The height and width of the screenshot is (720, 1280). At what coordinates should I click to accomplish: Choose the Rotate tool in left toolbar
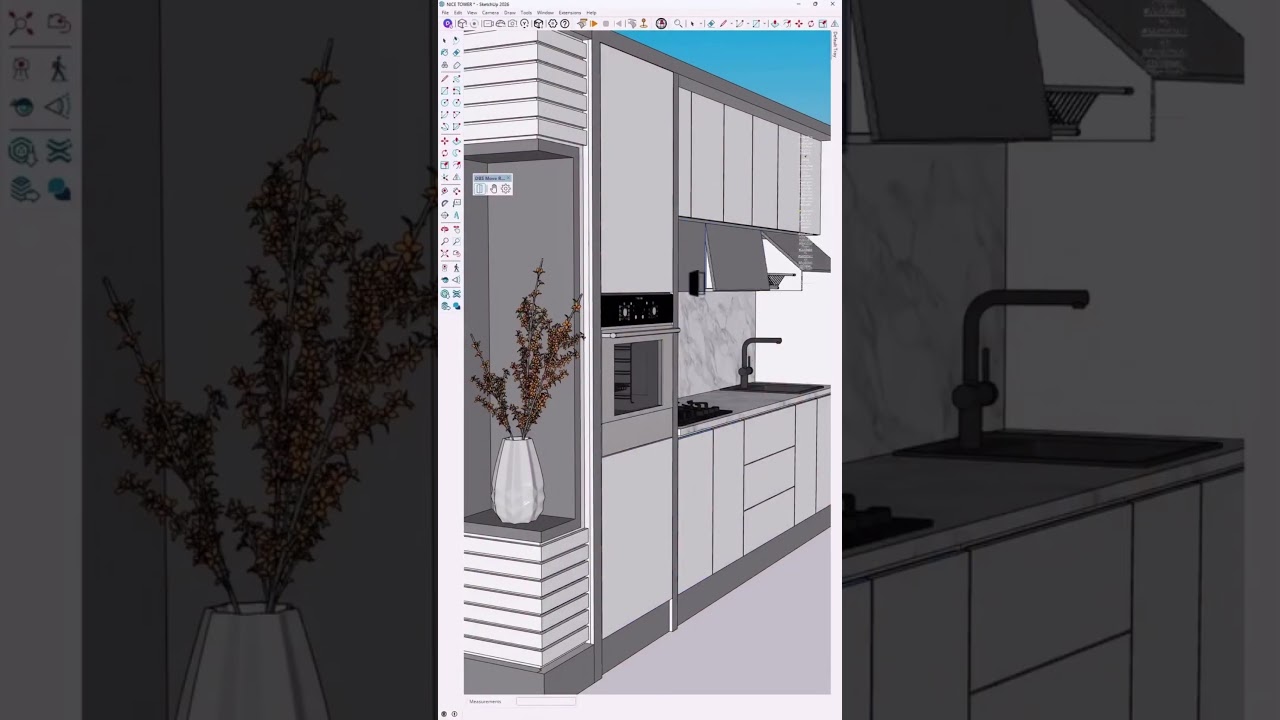tap(444, 153)
